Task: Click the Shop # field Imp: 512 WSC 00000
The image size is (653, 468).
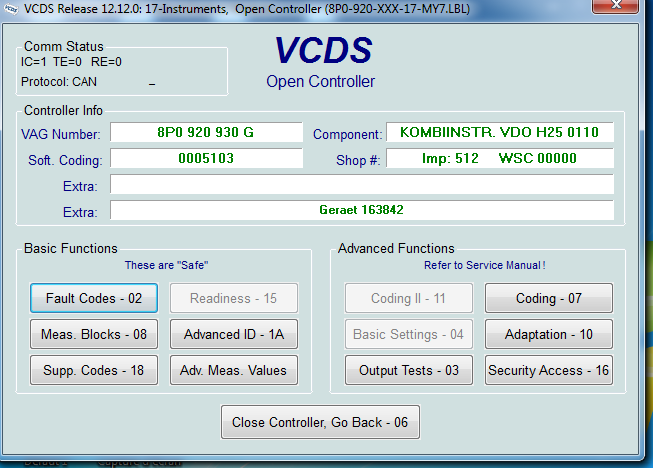Action: coord(500,158)
